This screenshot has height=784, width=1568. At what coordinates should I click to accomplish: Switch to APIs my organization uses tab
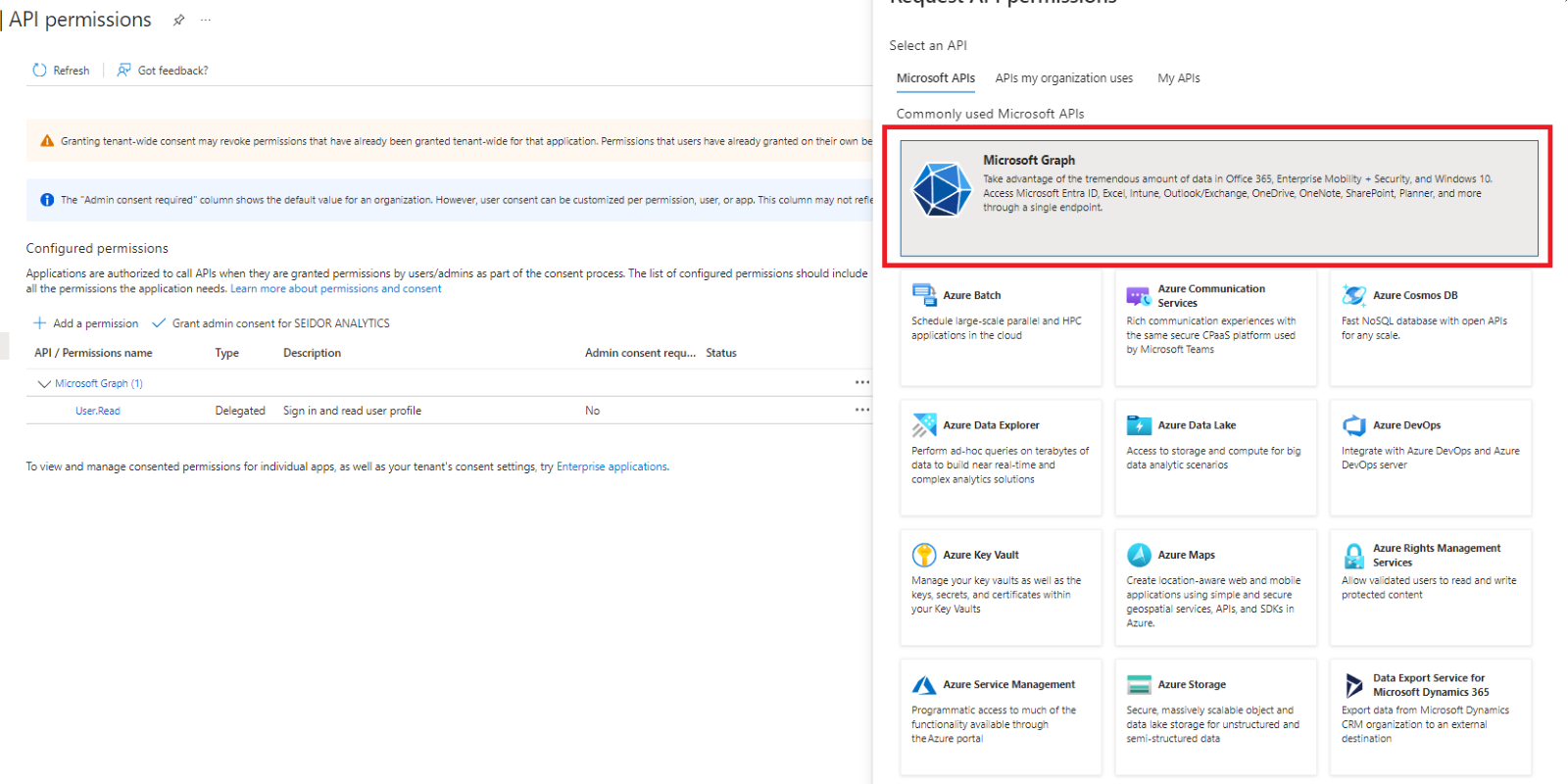(x=1063, y=78)
